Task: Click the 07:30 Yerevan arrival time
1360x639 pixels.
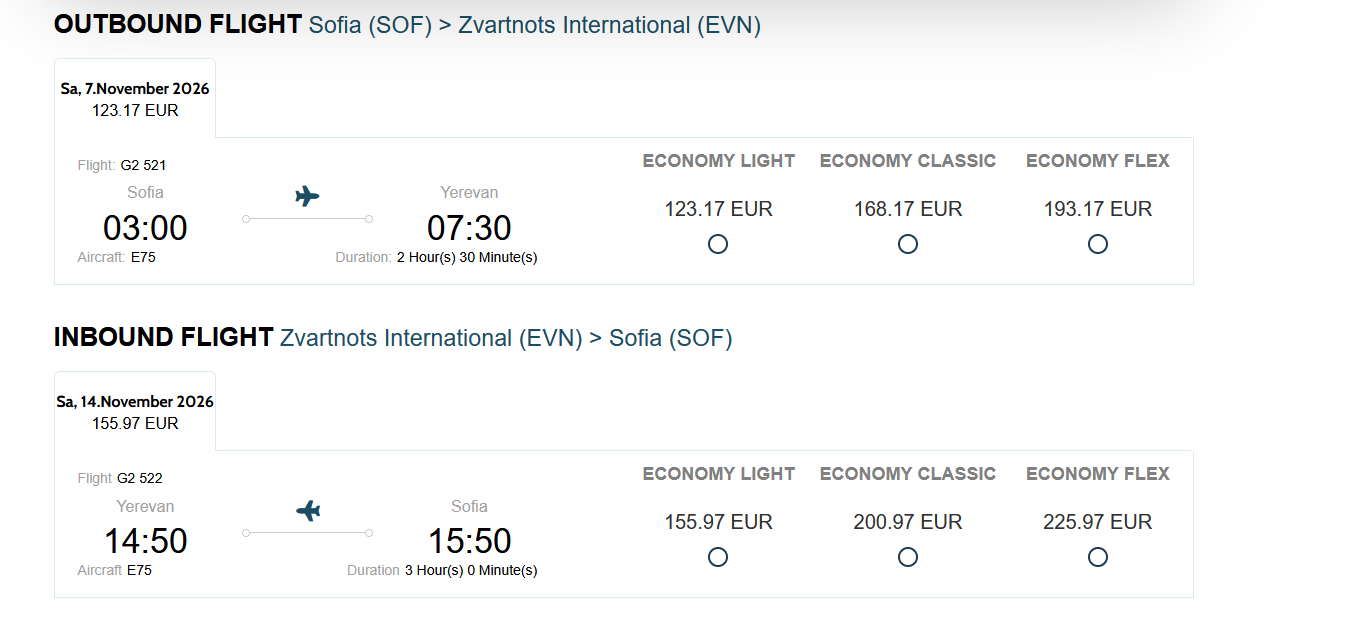Action: [x=469, y=228]
